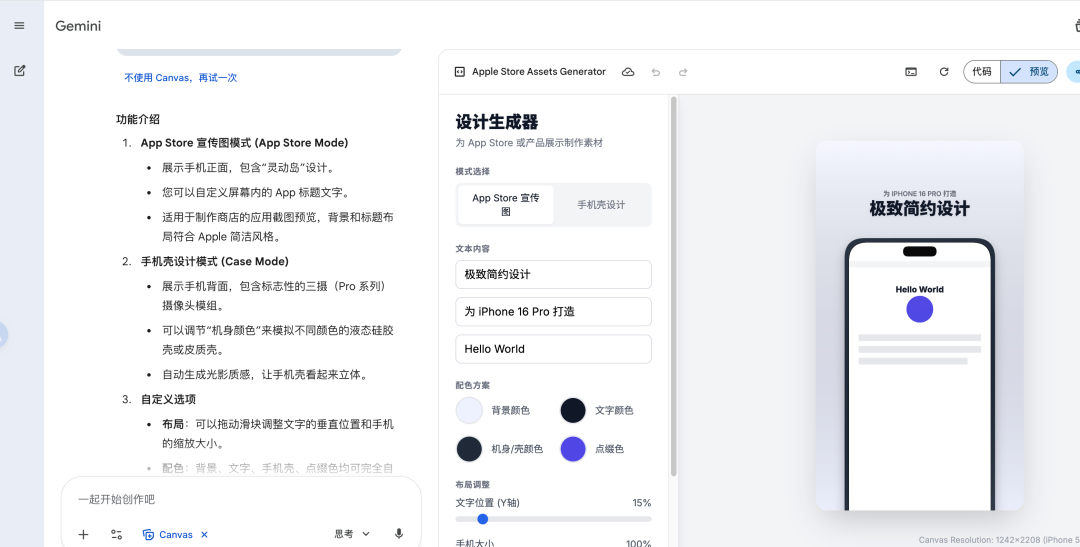1080x547 pixels.
Task: Switch to the 预览 preview view
Action: click(1029, 72)
